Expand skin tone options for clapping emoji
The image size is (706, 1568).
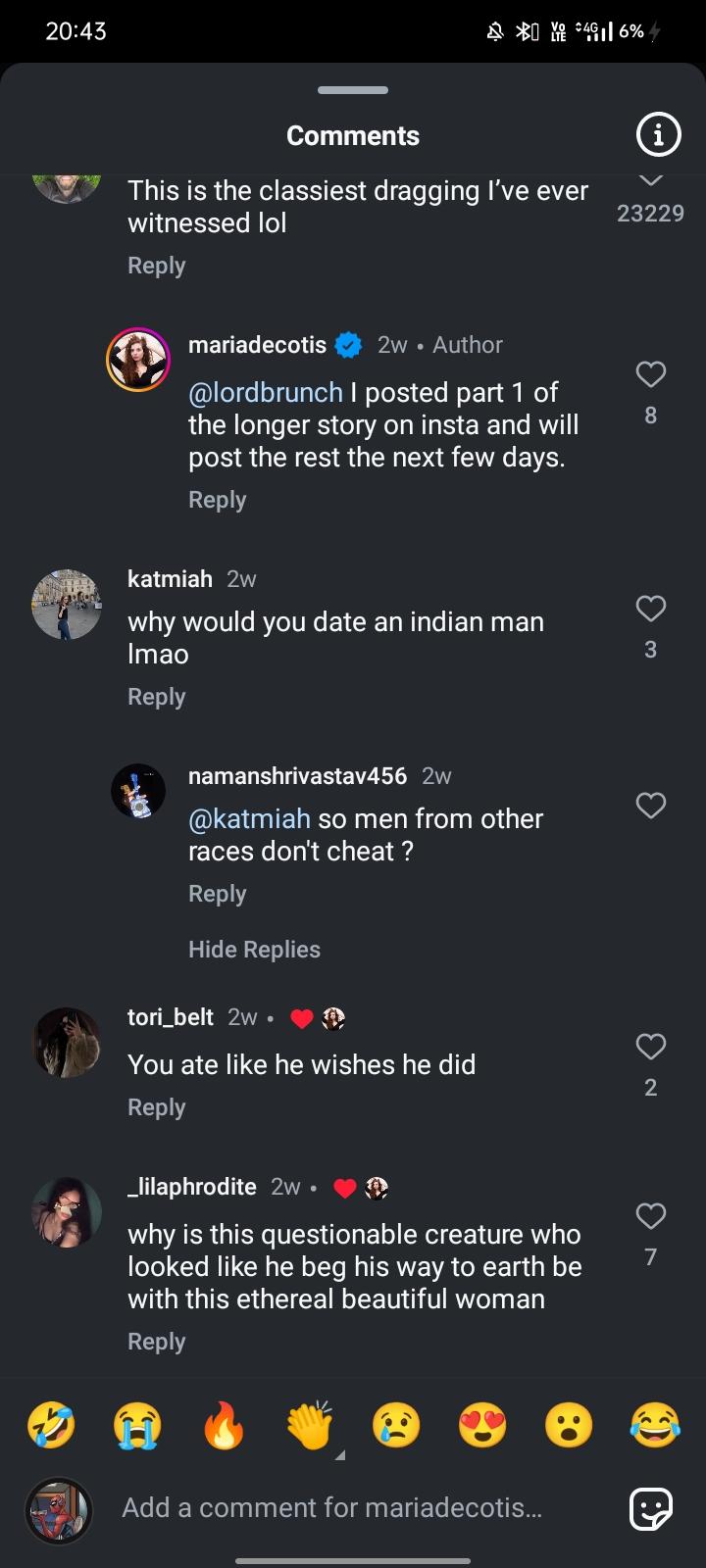(340, 1455)
